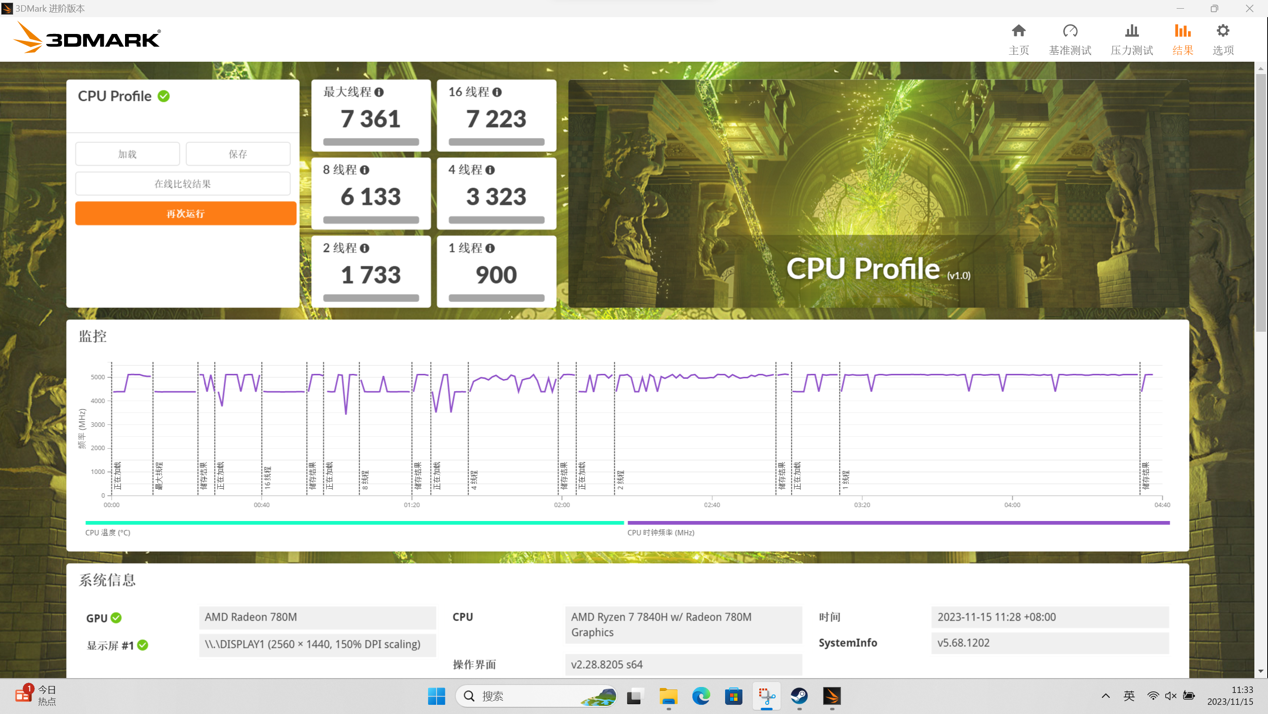
Task: Click the 1 线程 score 900
Action: coord(496,275)
